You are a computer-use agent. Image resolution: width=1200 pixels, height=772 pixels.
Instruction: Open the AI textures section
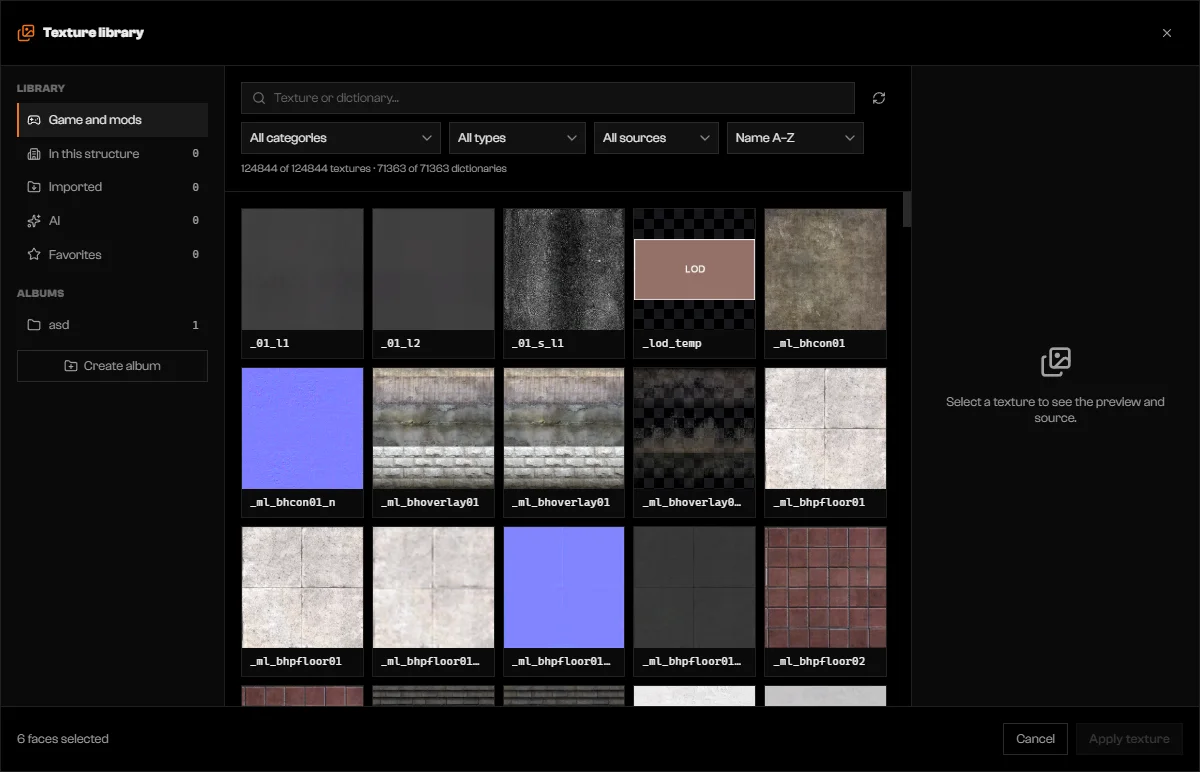pos(112,221)
